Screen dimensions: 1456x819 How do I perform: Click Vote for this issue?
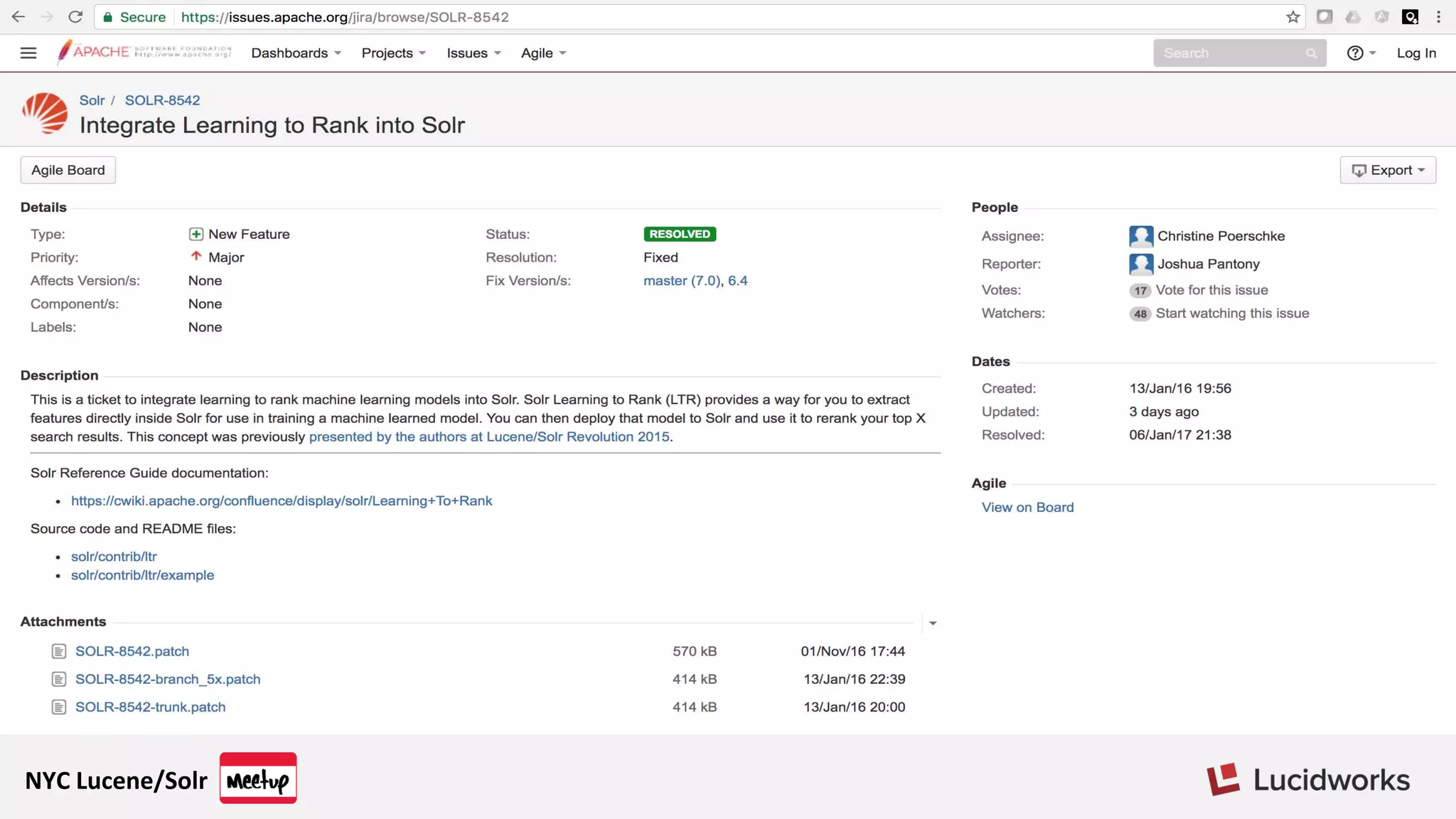1211,290
